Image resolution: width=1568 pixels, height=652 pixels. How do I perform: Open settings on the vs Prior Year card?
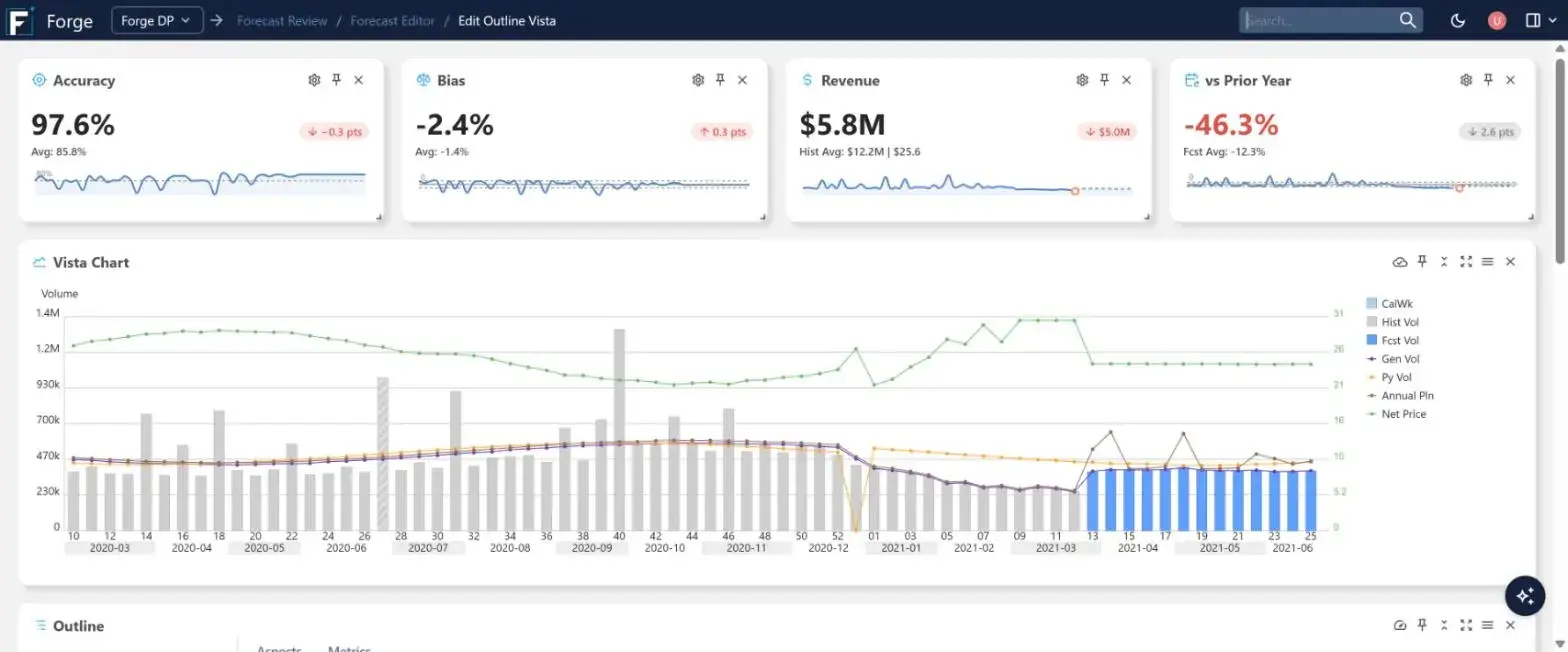(x=1466, y=80)
